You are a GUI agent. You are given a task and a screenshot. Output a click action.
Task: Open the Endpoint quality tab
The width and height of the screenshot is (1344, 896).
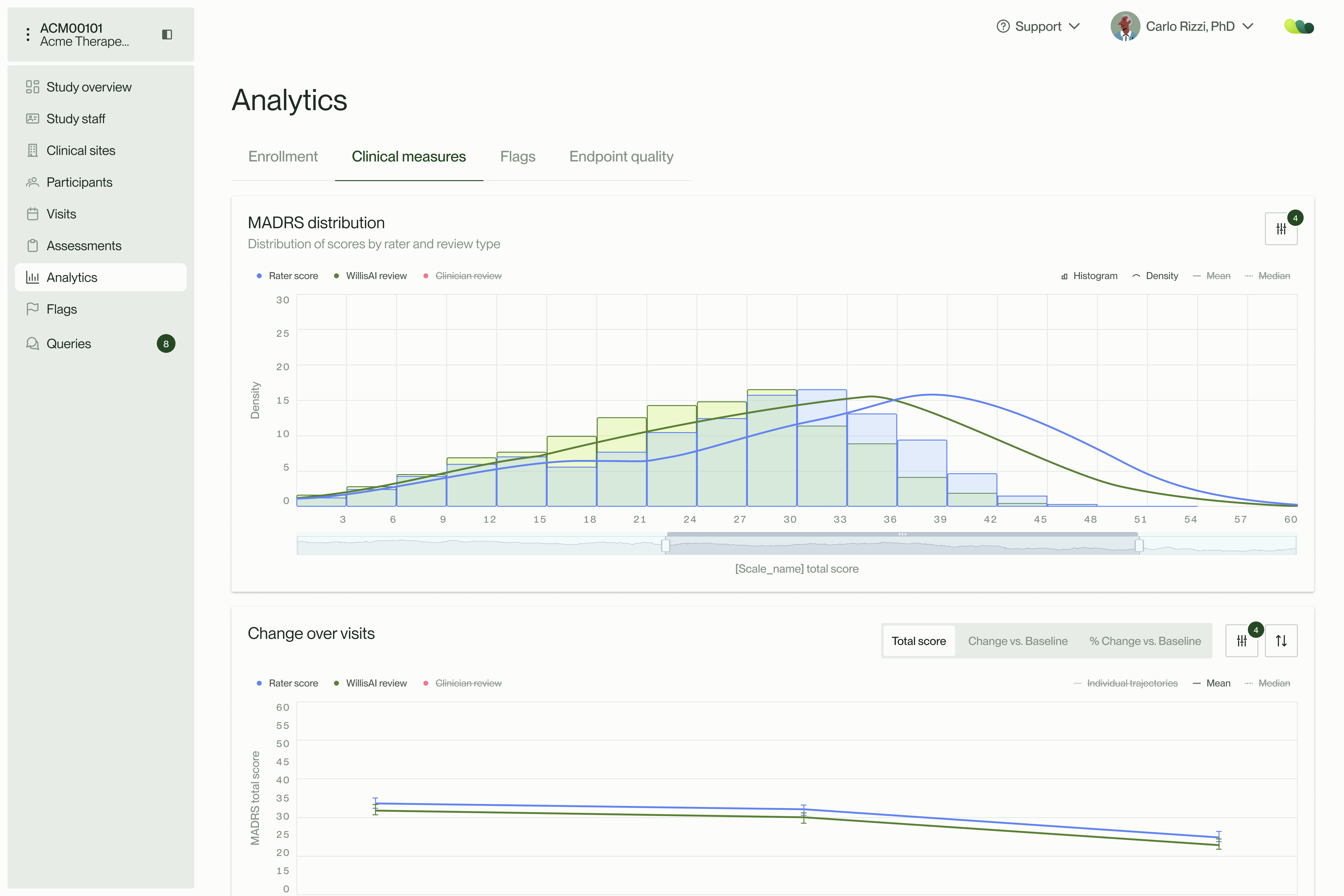pyautogui.click(x=621, y=157)
